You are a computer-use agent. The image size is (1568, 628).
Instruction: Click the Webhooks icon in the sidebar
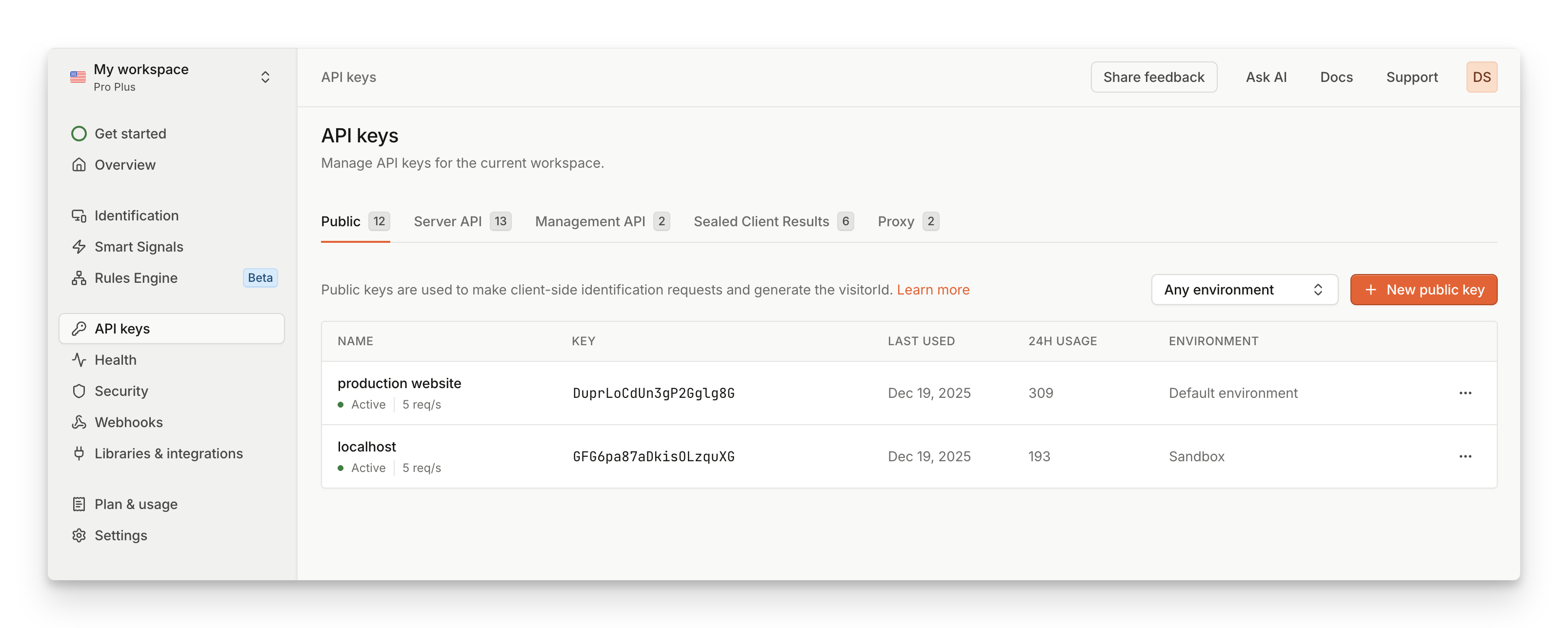79,422
